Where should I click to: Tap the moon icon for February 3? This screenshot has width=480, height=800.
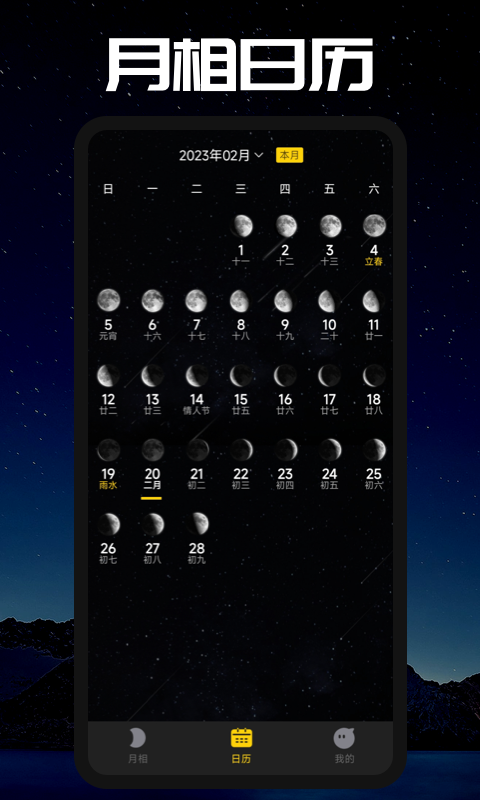point(330,226)
